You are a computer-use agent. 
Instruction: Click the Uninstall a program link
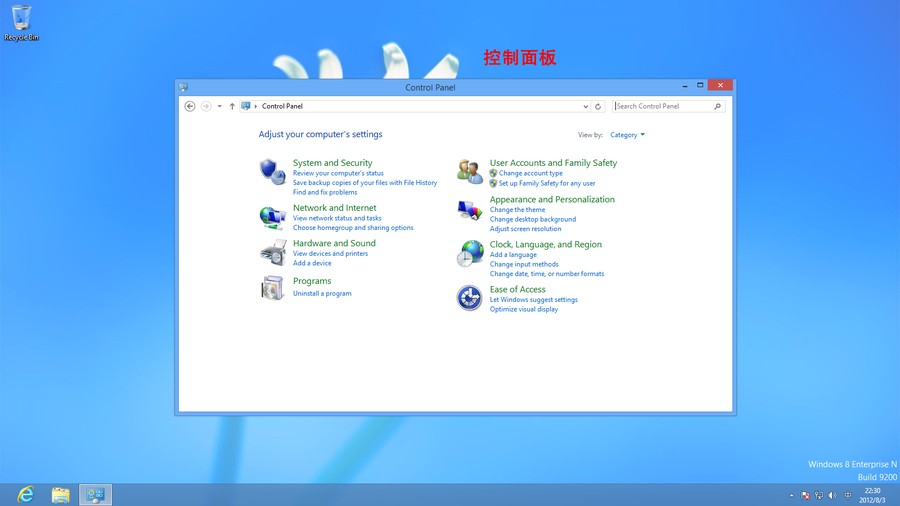click(322, 294)
